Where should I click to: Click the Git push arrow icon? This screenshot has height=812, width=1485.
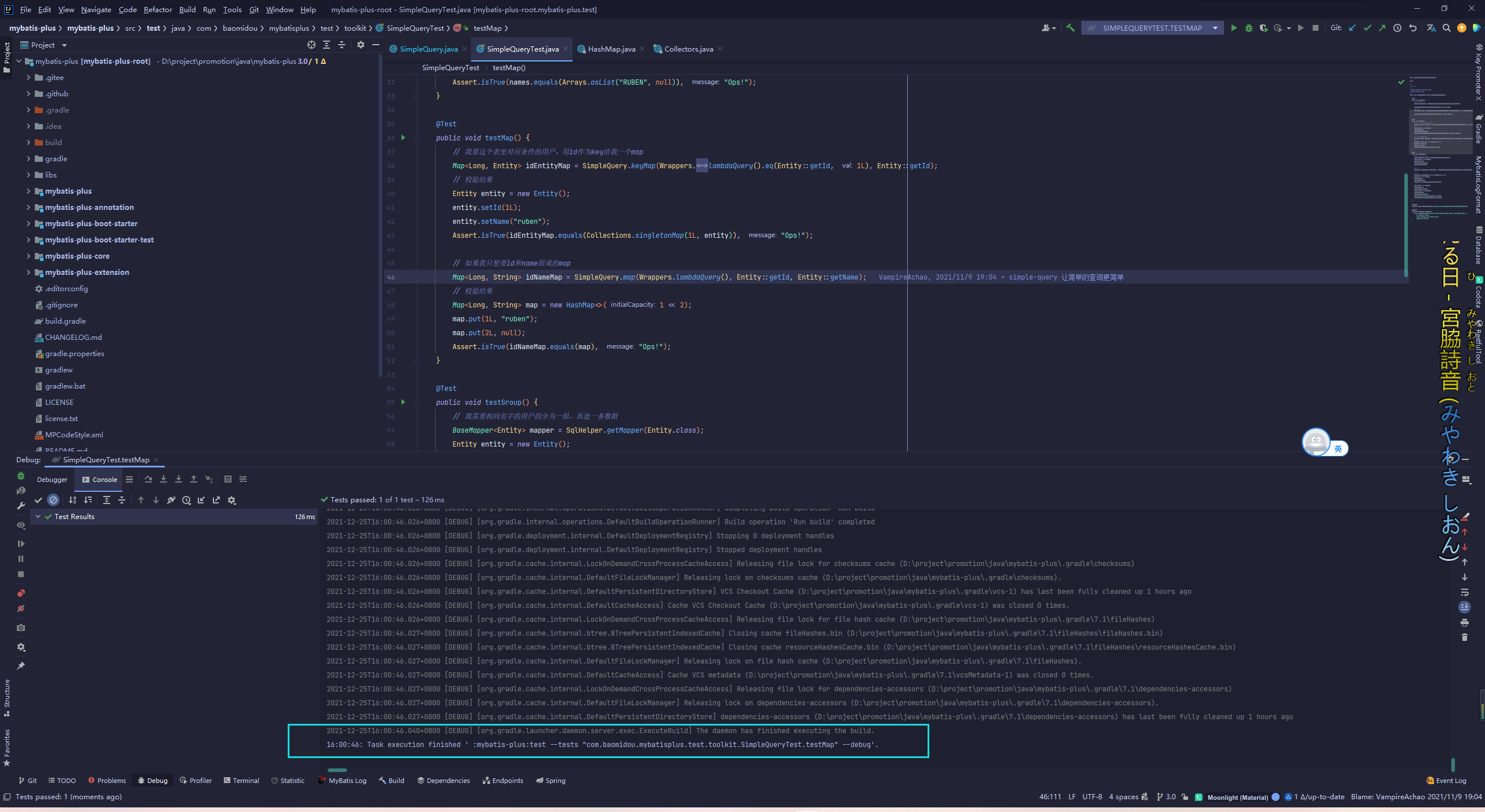click(x=1382, y=28)
